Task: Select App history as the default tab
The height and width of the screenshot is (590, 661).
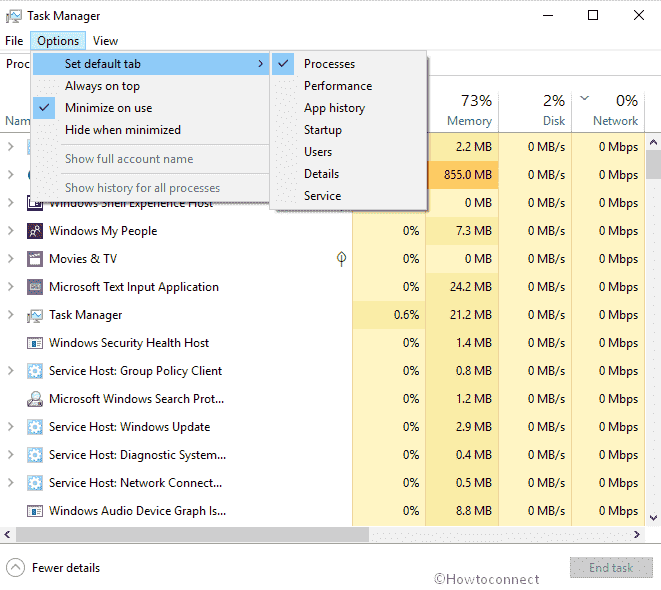Action: [349, 108]
